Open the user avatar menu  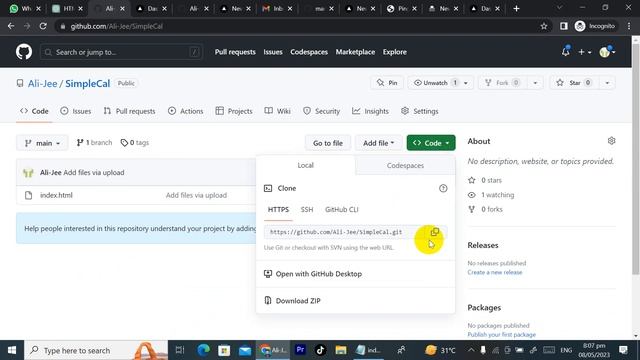(607, 52)
